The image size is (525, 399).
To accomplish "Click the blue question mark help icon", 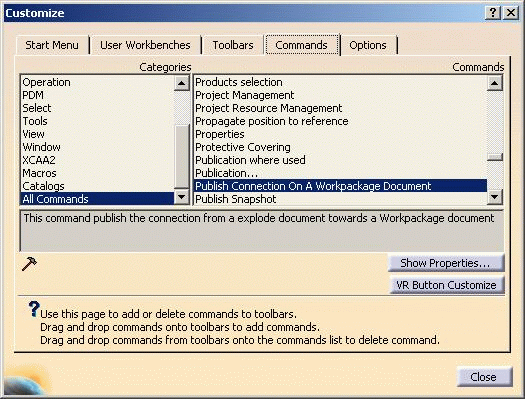I will pos(34,309).
